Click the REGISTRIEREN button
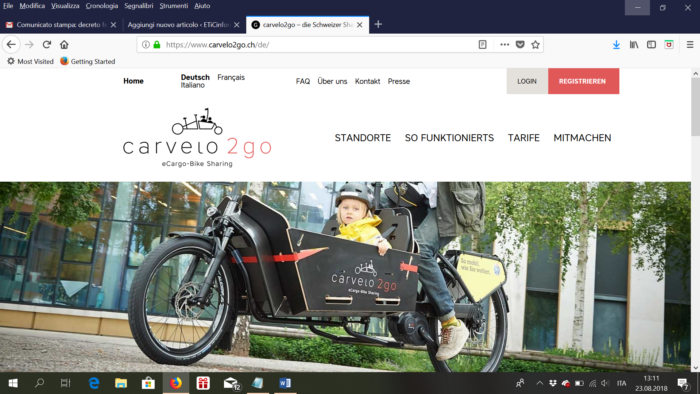This screenshot has height=394, width=700. [583, 81]
